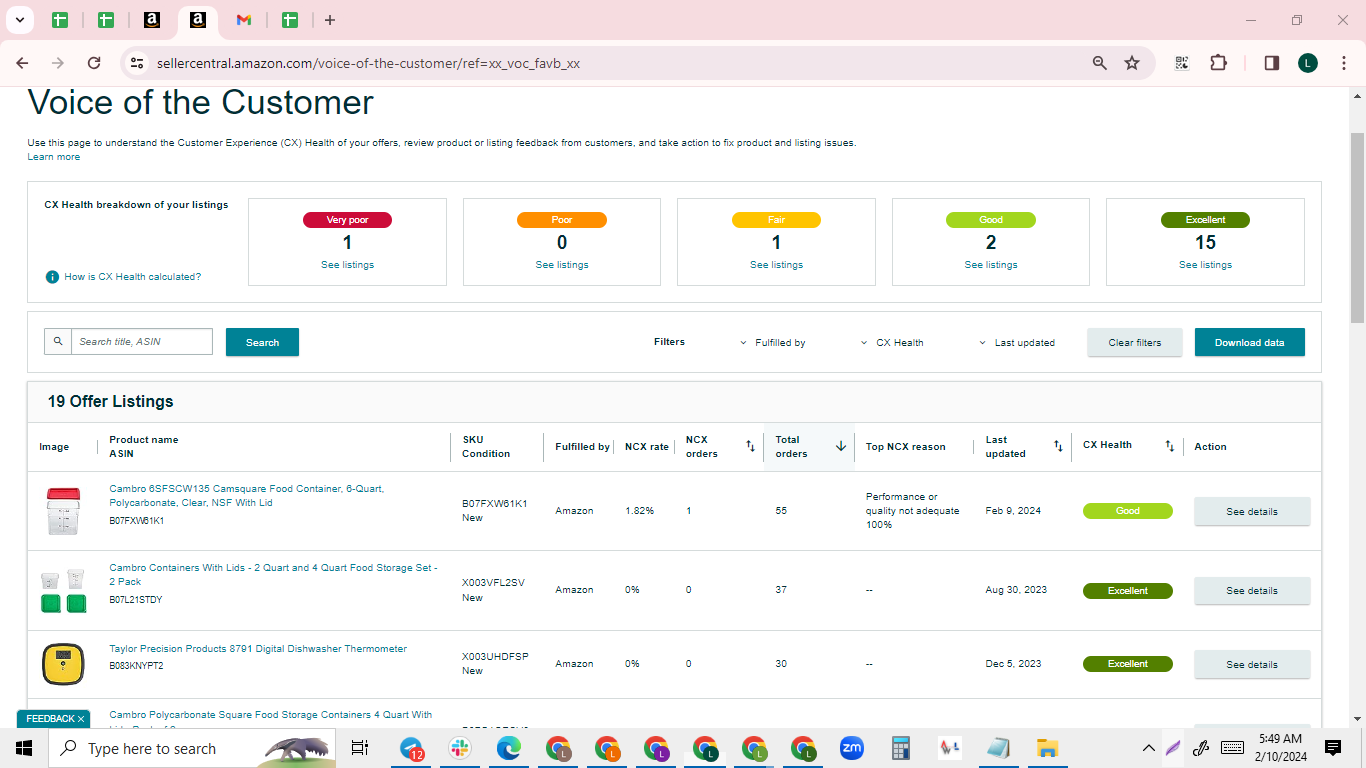Open the QR code extension

(1182, 63)
